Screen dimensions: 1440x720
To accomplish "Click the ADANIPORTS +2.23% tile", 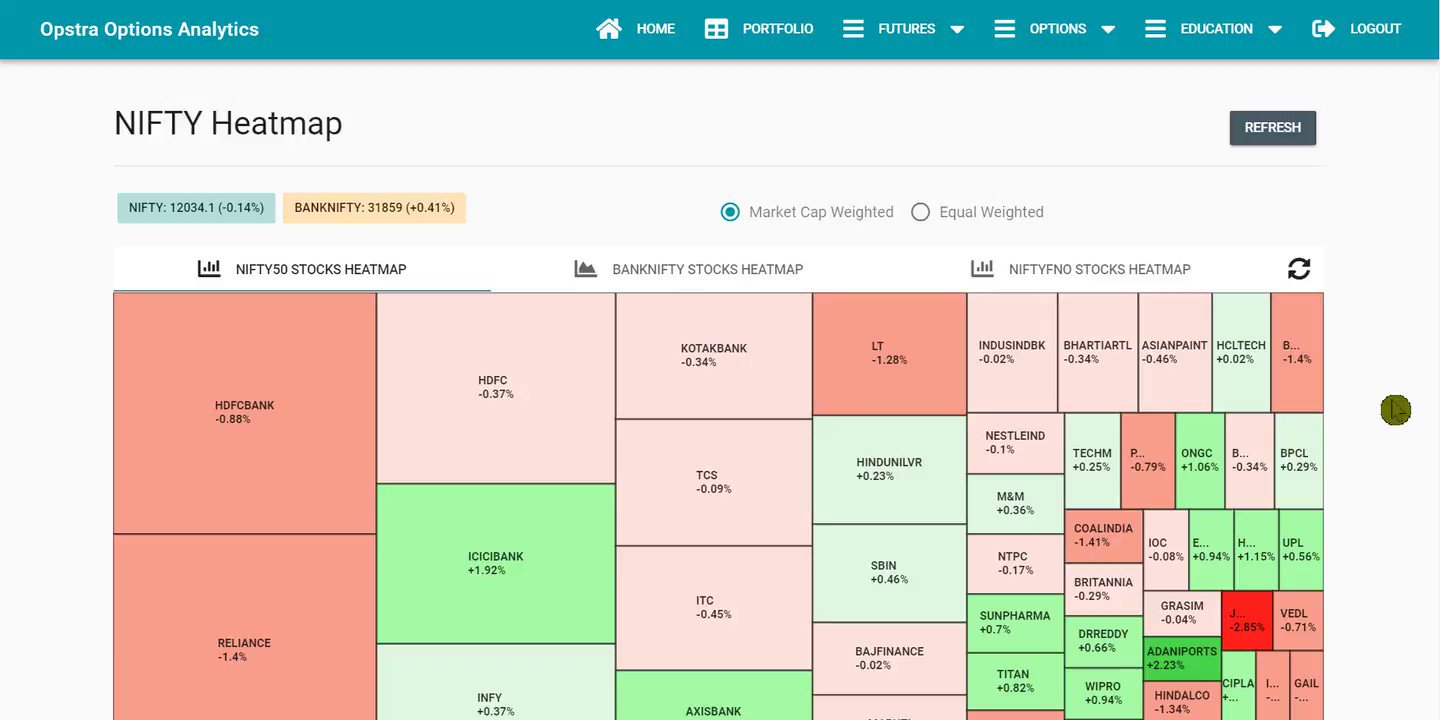I will (1182, 659).
